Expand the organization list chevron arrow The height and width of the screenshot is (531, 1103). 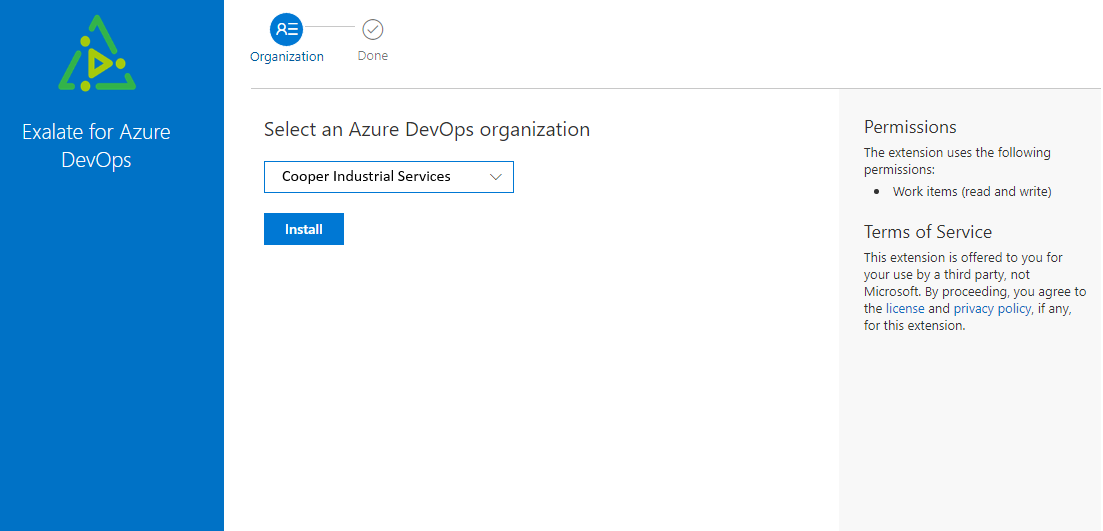point(495,177)
